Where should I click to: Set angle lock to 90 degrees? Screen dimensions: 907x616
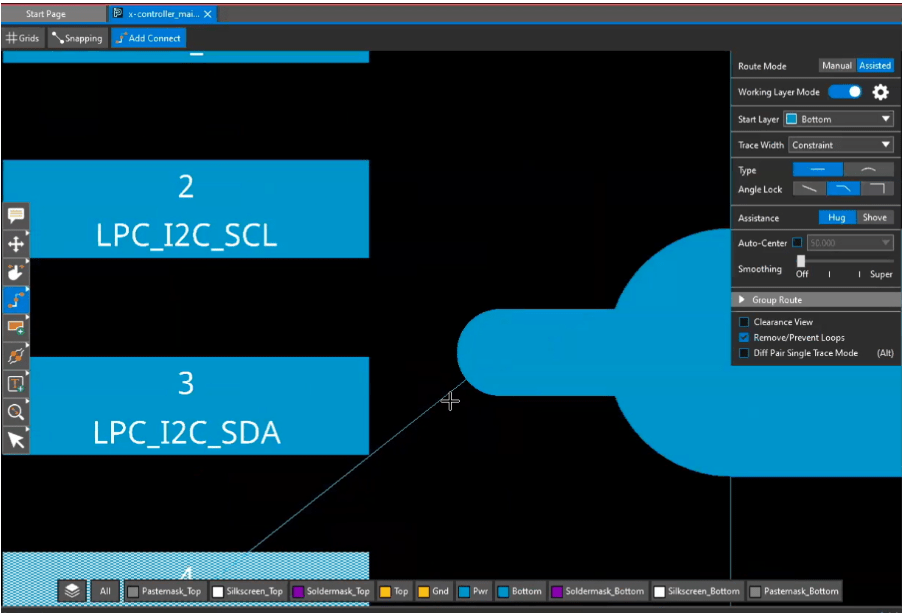(x=877, y=189)
